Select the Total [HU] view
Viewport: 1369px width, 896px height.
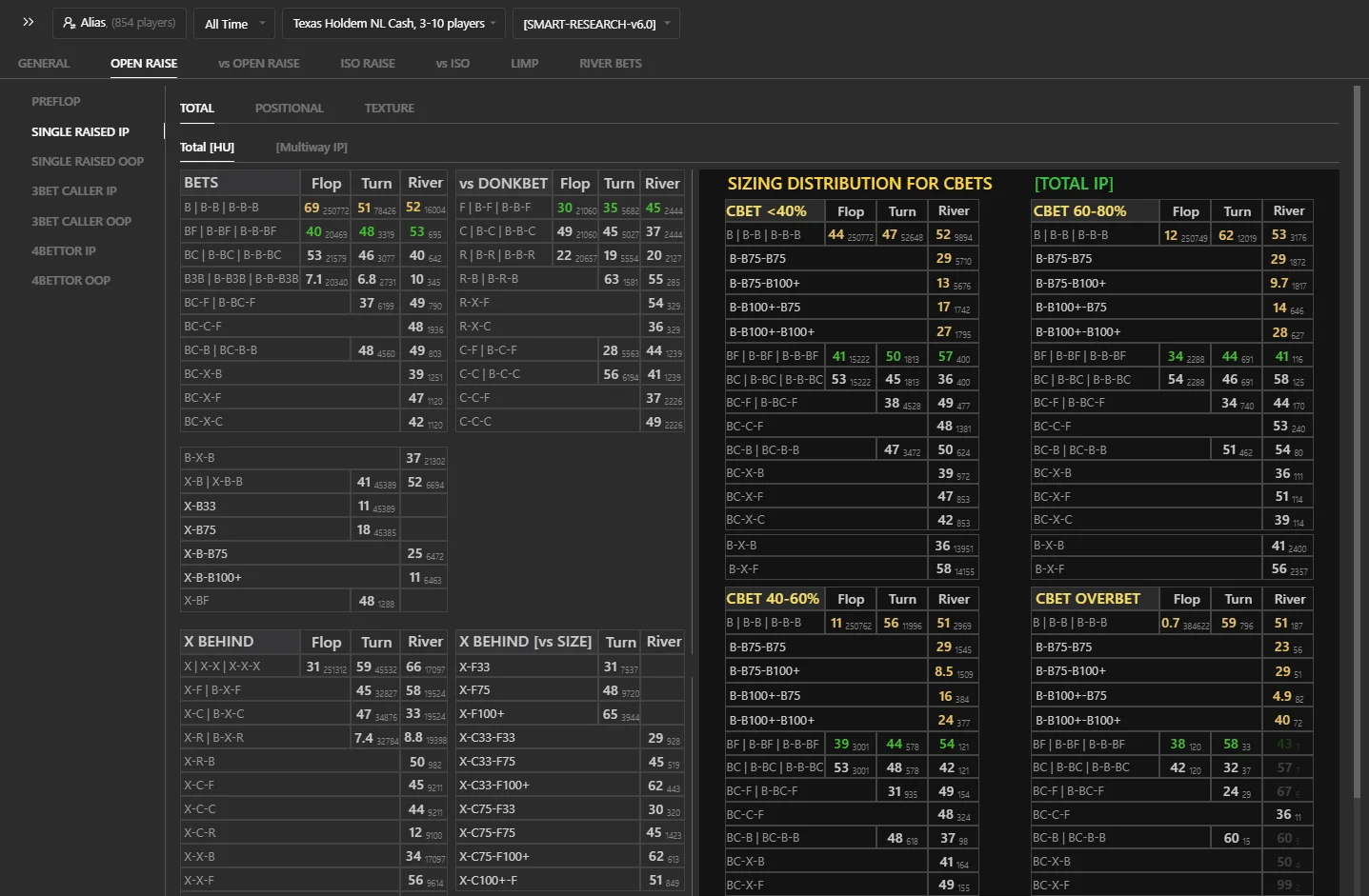click(207, 148)
